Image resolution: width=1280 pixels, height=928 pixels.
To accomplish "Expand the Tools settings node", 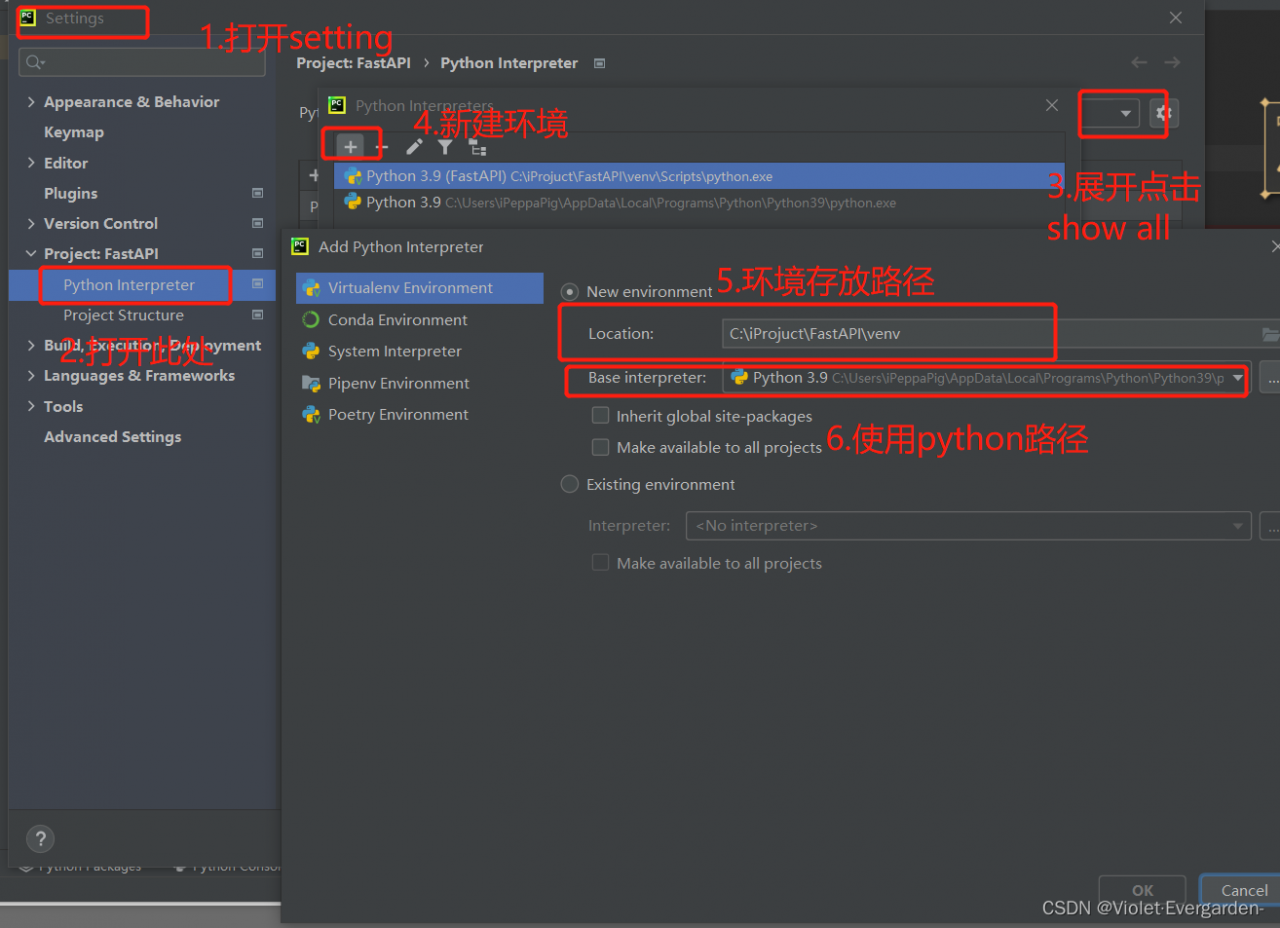I will 32,407.
